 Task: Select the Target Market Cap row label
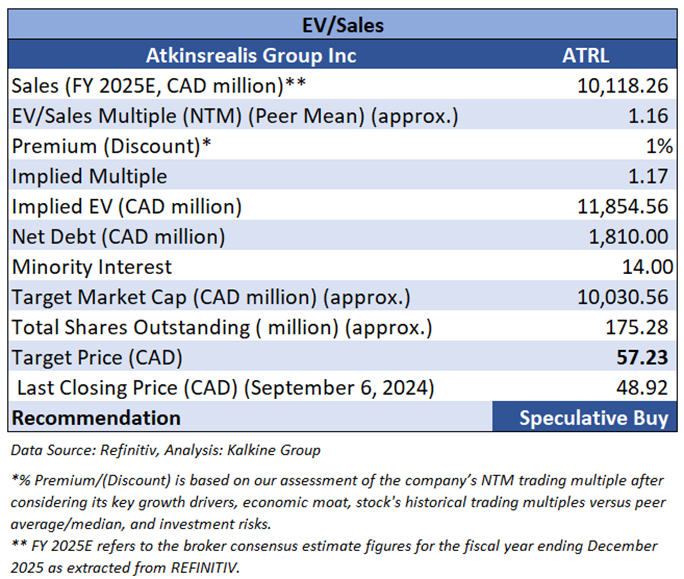[x=211, y=297]
